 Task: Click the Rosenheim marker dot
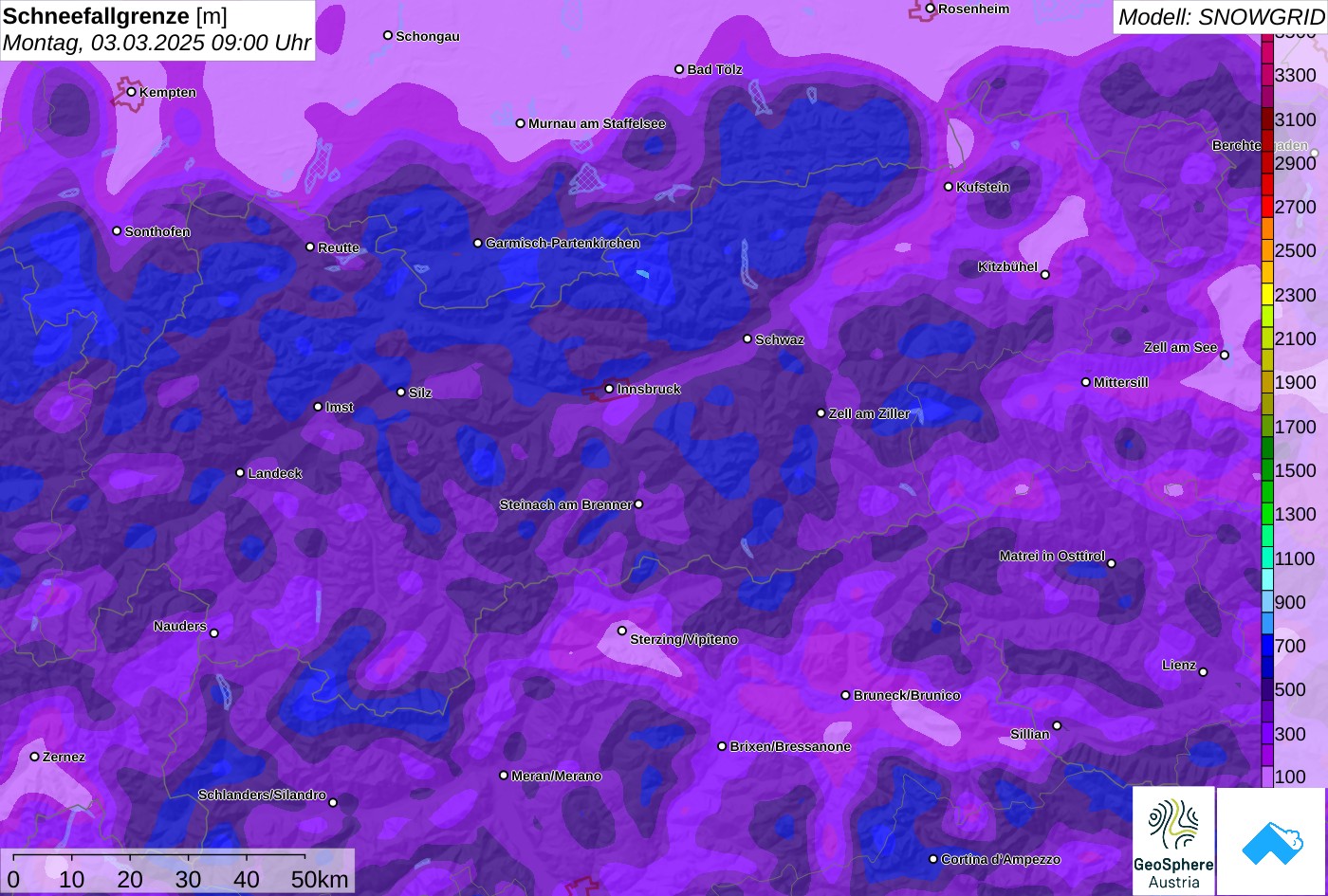point(931,9)
